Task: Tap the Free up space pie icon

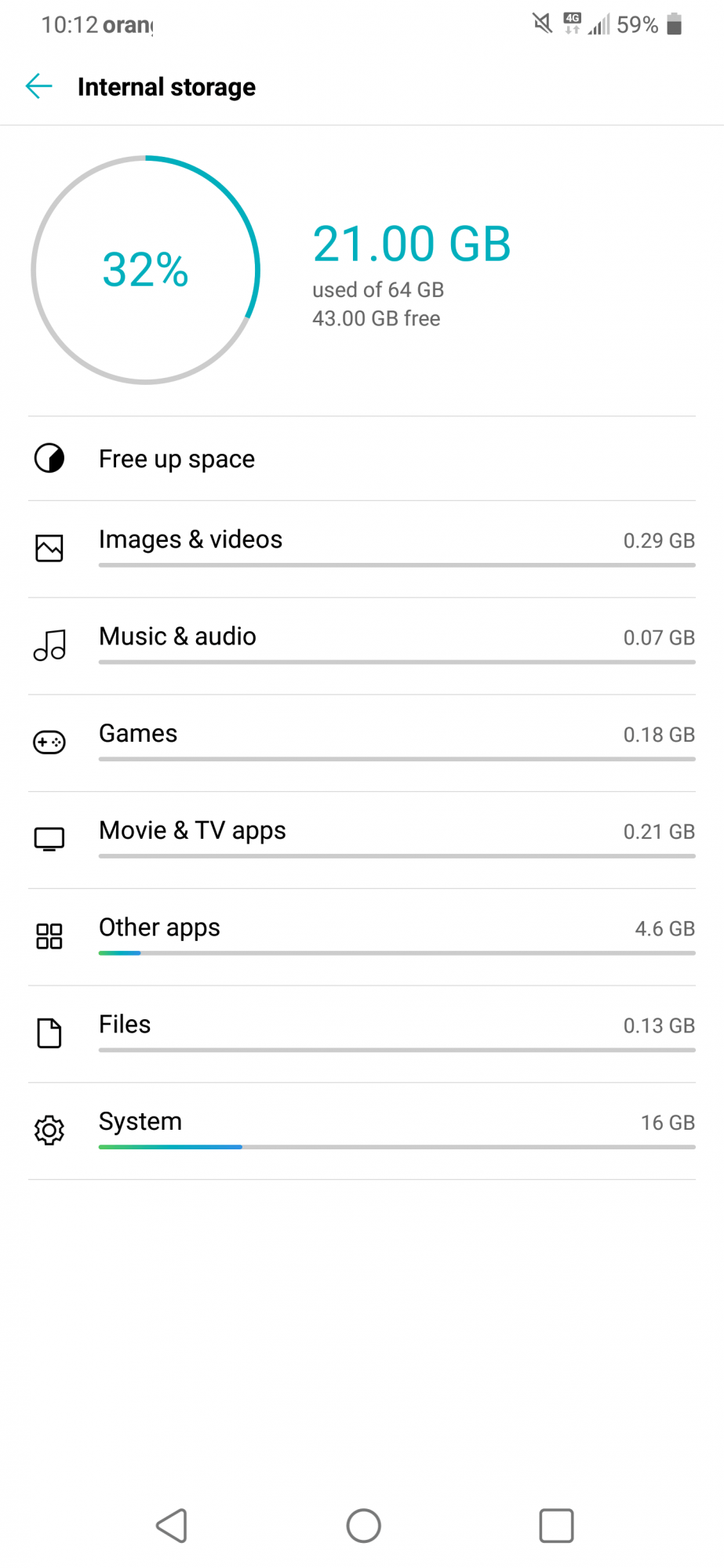Action: click(x=49, y=459)
